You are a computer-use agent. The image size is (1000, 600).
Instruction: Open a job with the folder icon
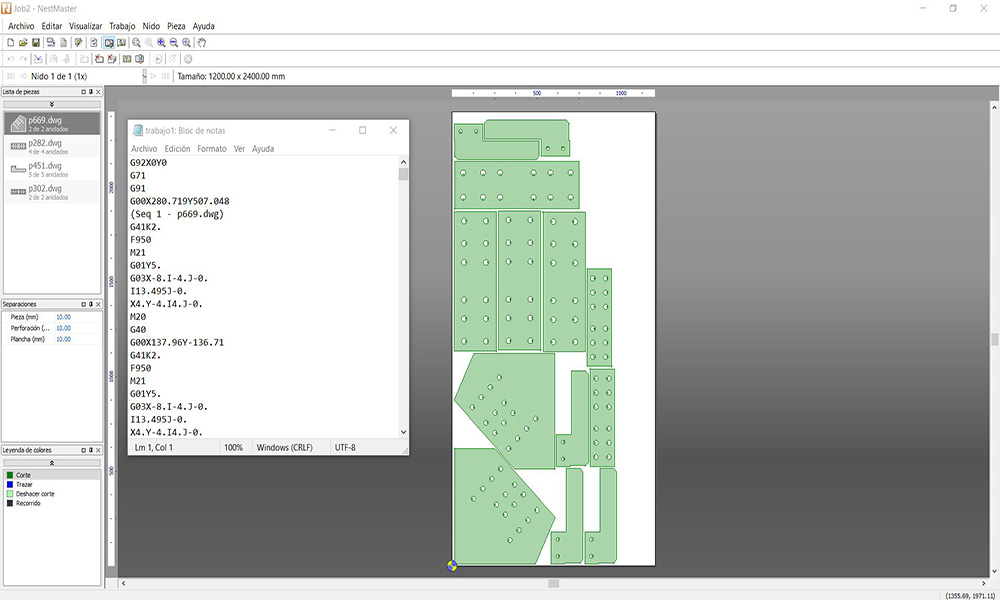23,43
